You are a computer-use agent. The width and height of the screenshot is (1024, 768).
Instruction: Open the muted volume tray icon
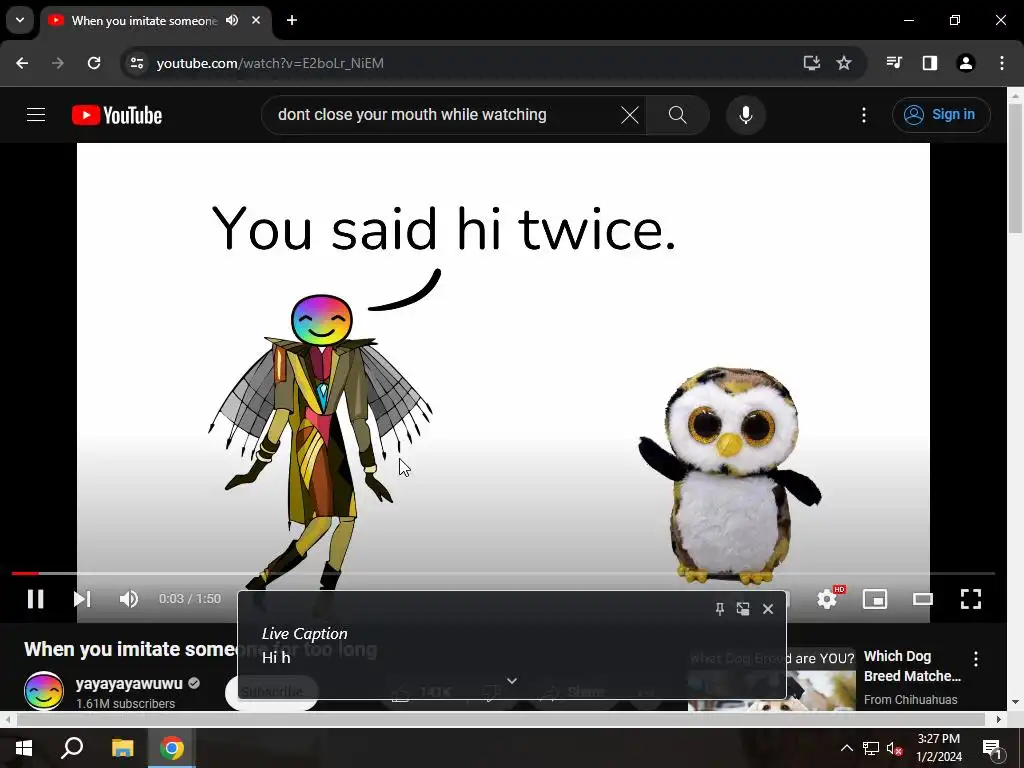click(895, 748)
